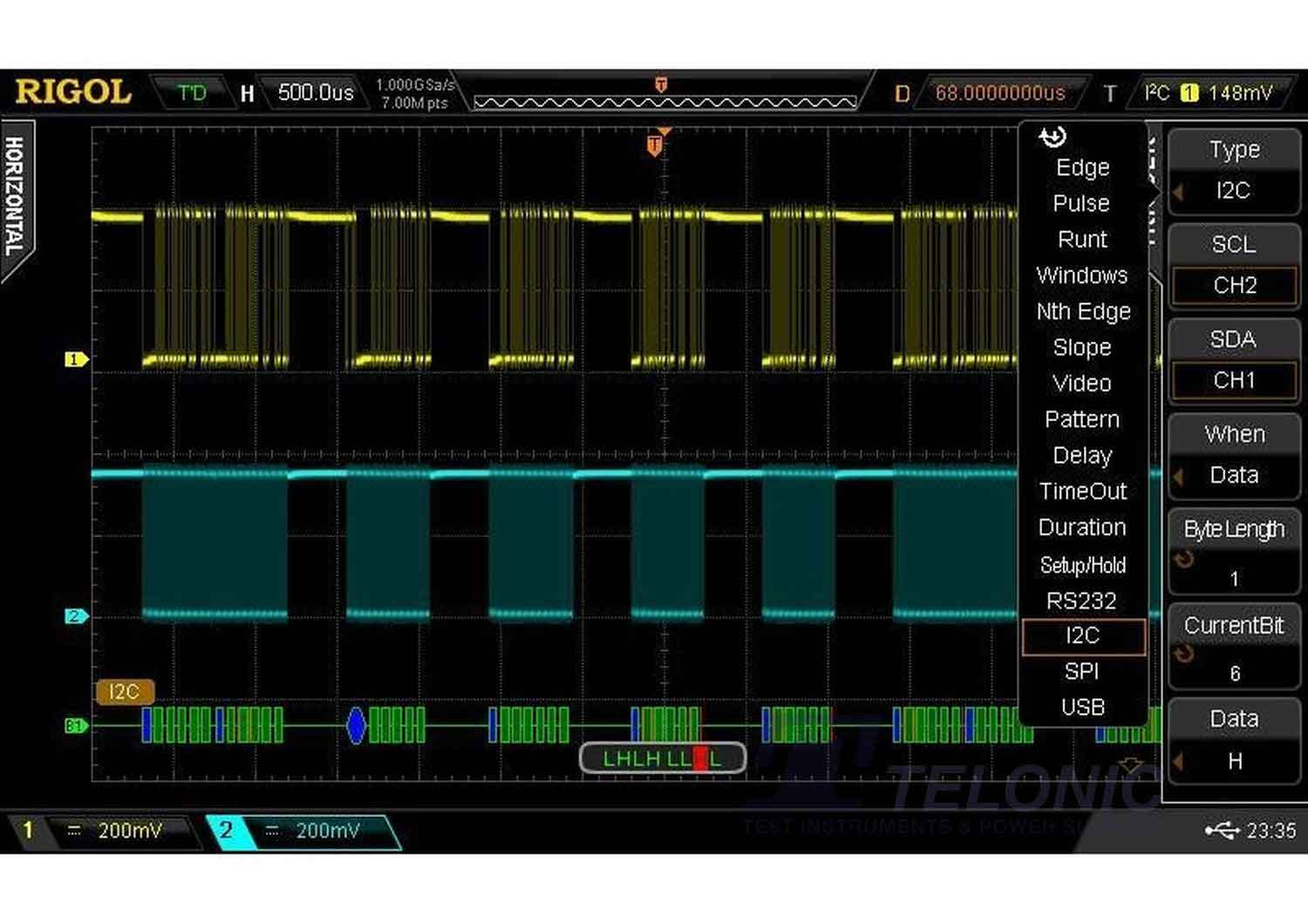Open the When softkey set to Data
The image size is (1308, 924).
pyautogui.click(x=1233, y=455)
